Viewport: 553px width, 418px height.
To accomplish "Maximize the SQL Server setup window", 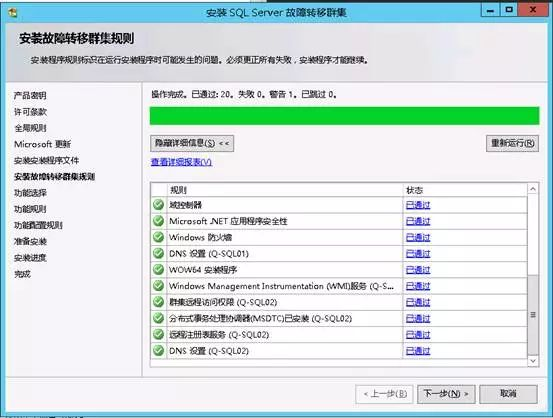I will 509,10.
